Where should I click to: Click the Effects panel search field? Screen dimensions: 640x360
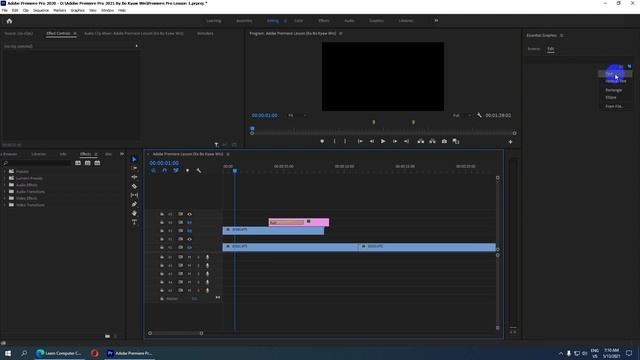37,163
